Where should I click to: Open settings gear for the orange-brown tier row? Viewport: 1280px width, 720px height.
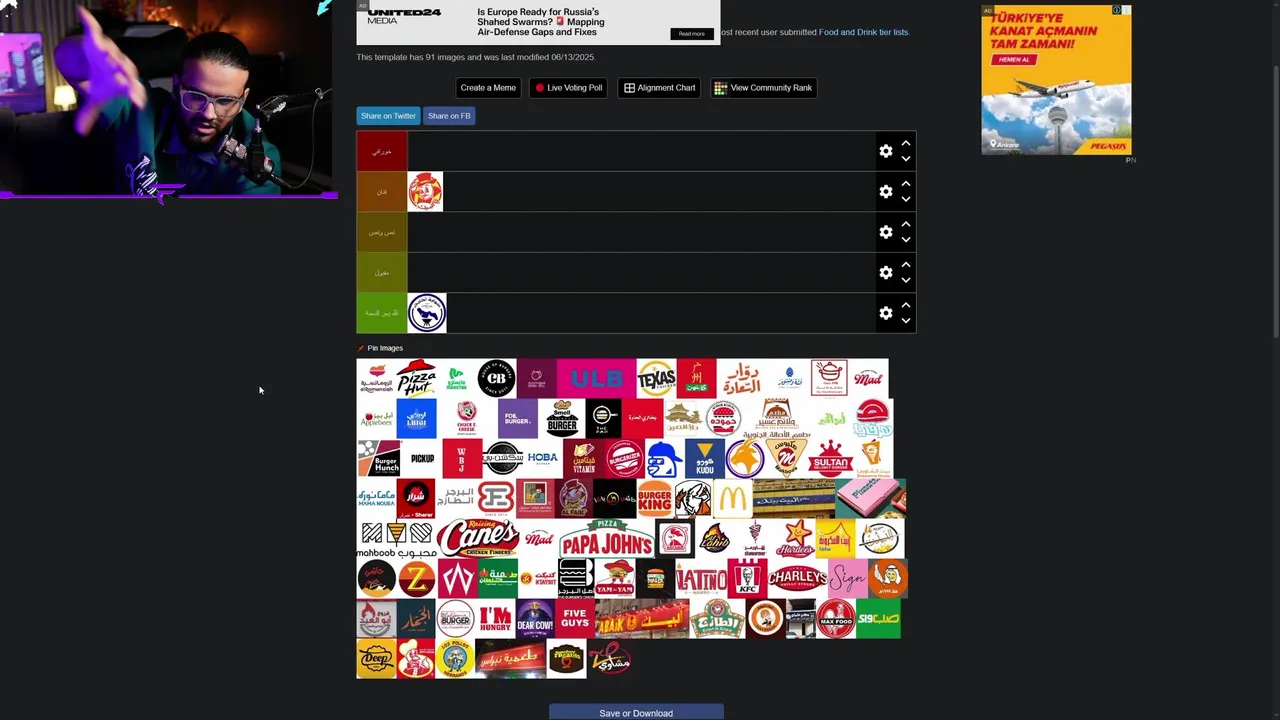(886, 191)
